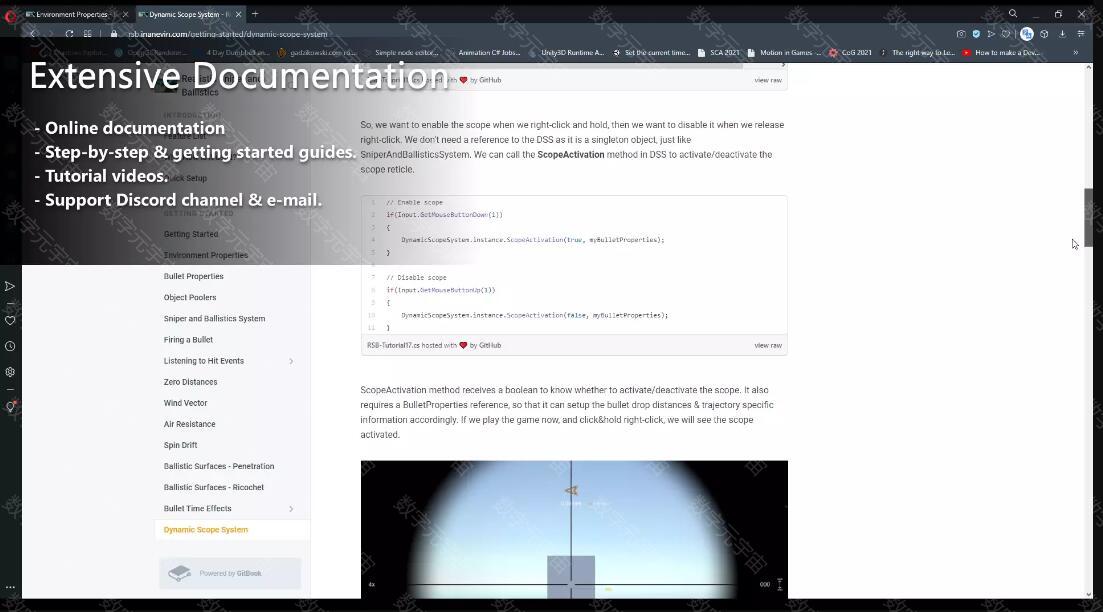1103x612 pixels.
Task: Click the browser back arrow
Action: pyautogui.click(x=32, y=34)
